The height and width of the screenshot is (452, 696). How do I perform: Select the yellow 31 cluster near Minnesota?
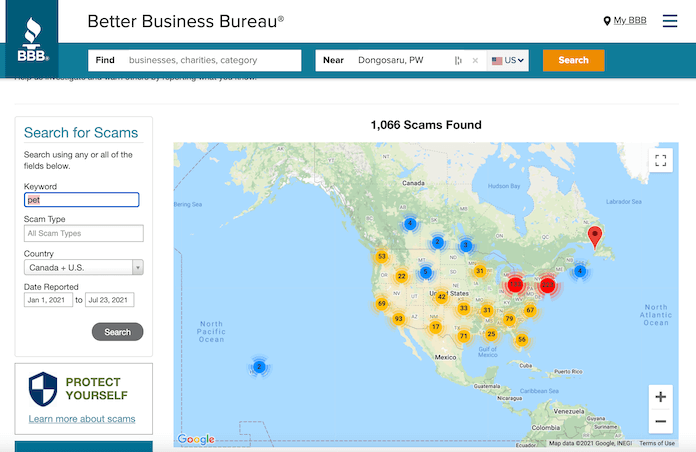pyautogui.click(x=479, y=271)
